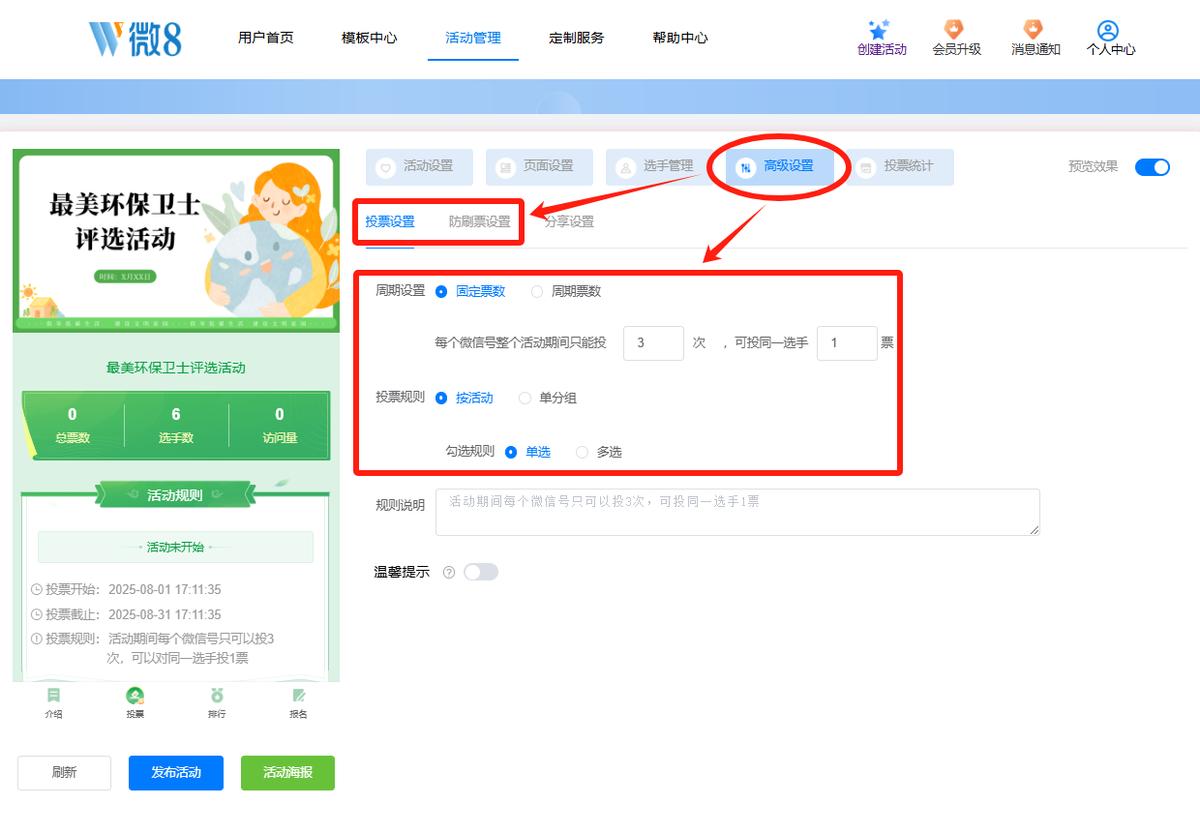1200x829 pixels.
Task: Select 单选 for 勾选规则
Action: 528,452
